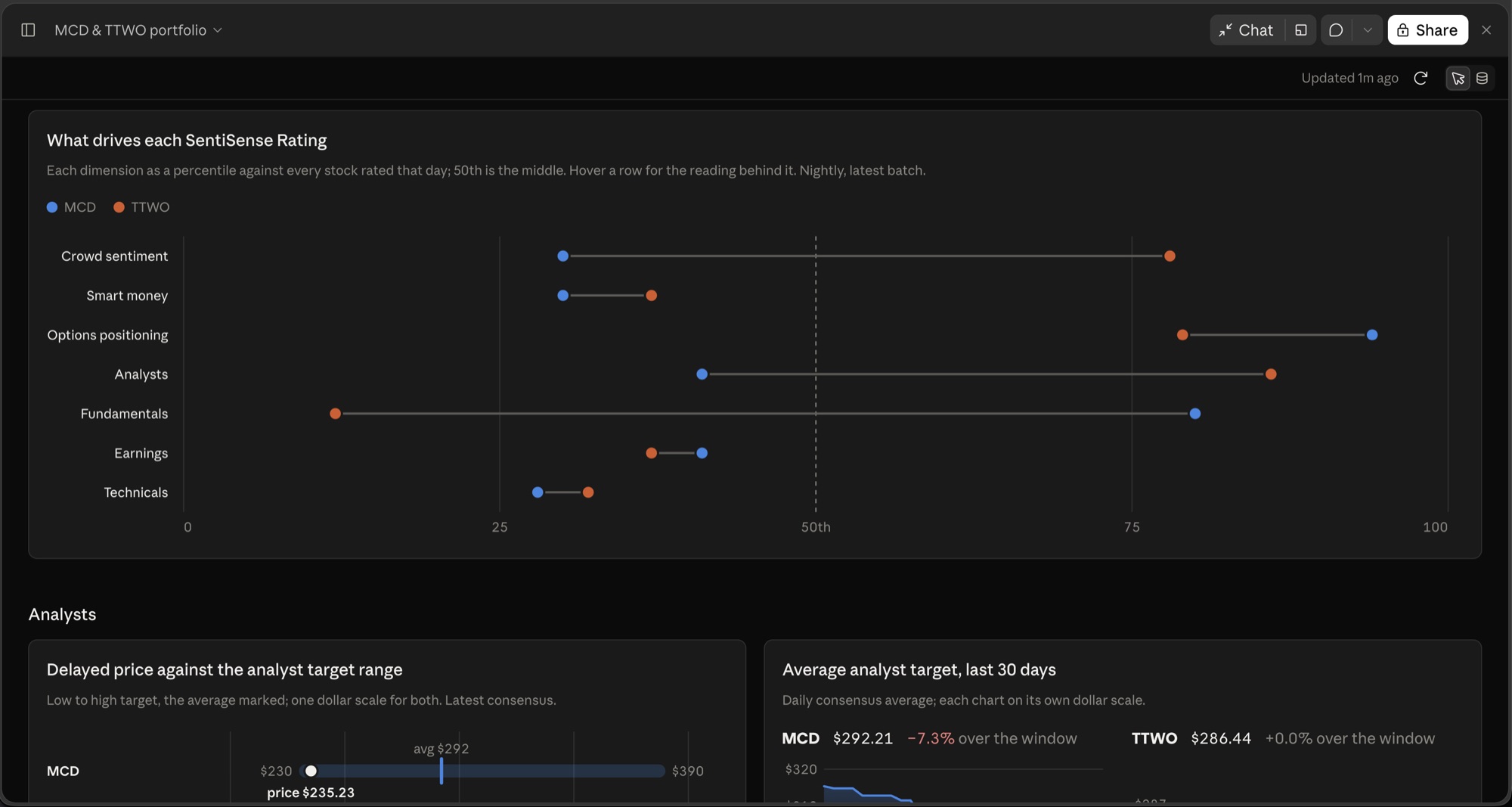1512x807 pixels.
Task: Click the $230 low target label
Action: 276,771
